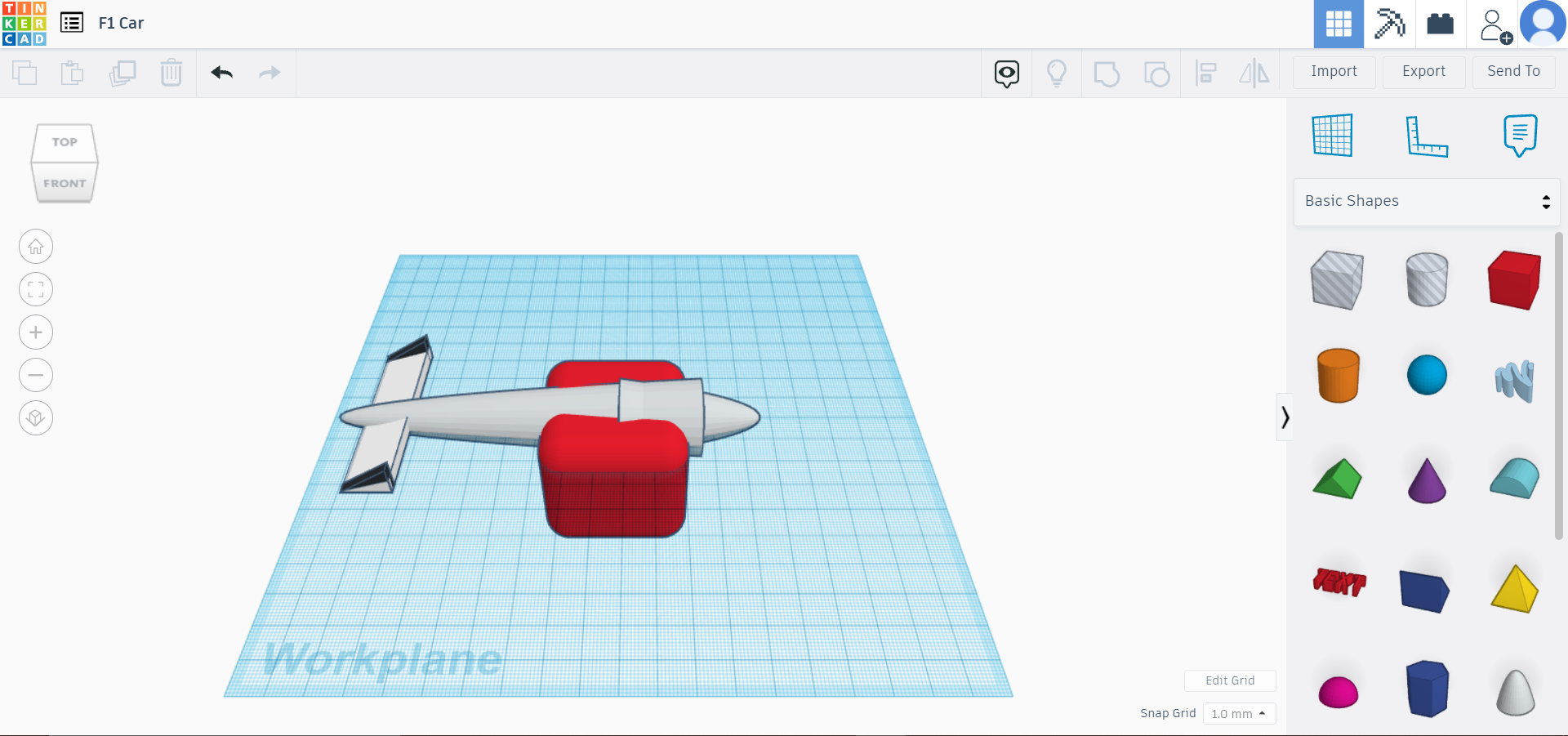Click the F1 Car design title
Viewport: 1568px width, 736px height.
pos(121,23)
